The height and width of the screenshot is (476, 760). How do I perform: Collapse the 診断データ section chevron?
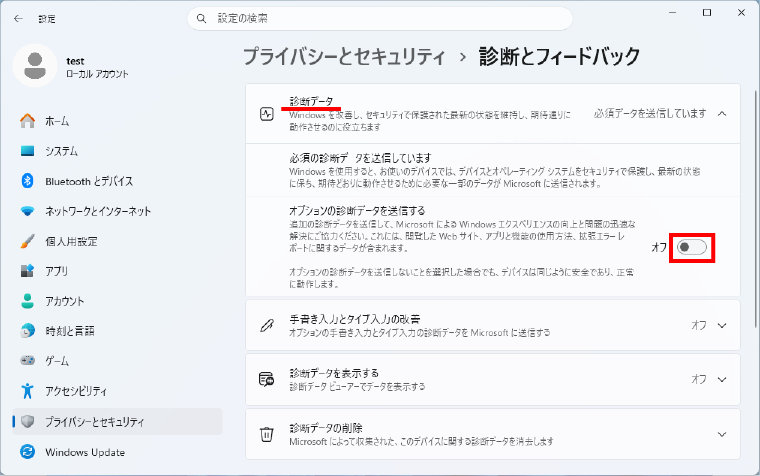pos(722,114)
